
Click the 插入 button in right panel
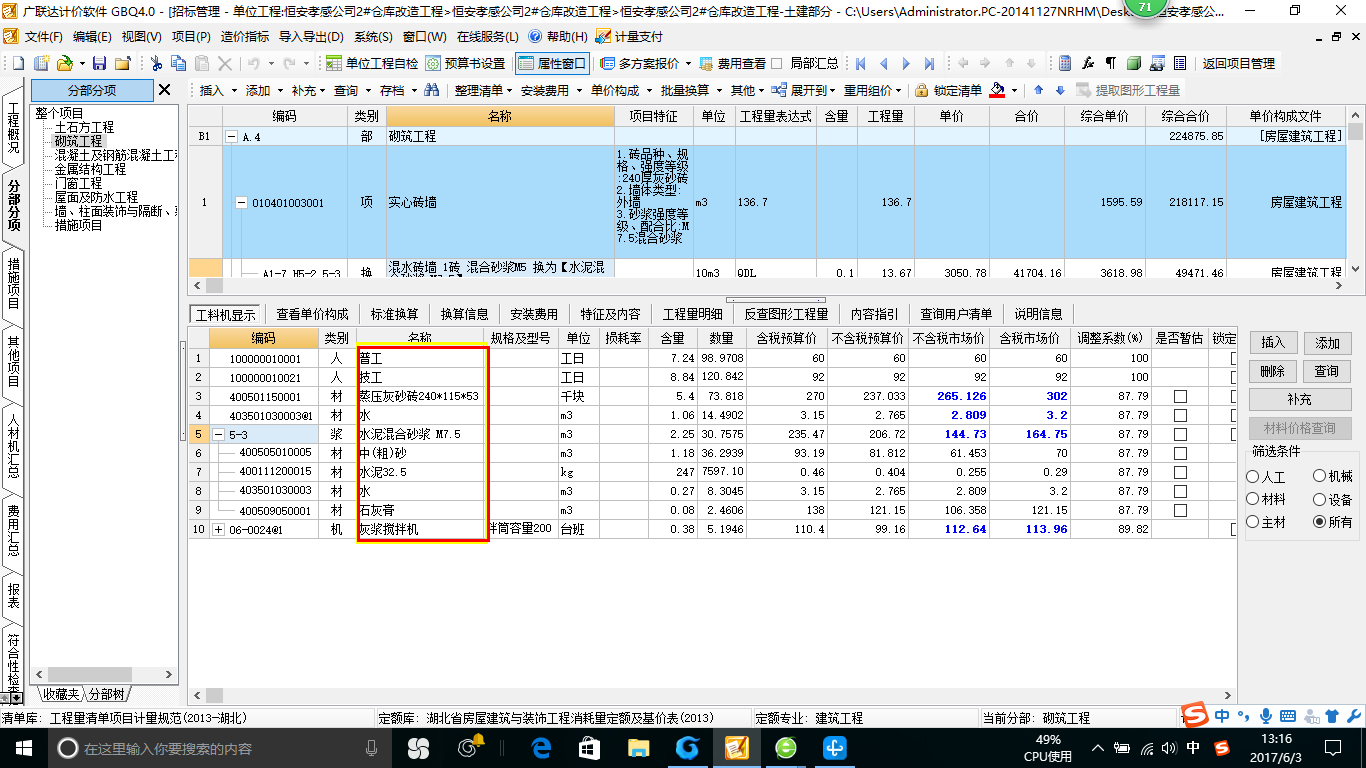[1273, 343]
